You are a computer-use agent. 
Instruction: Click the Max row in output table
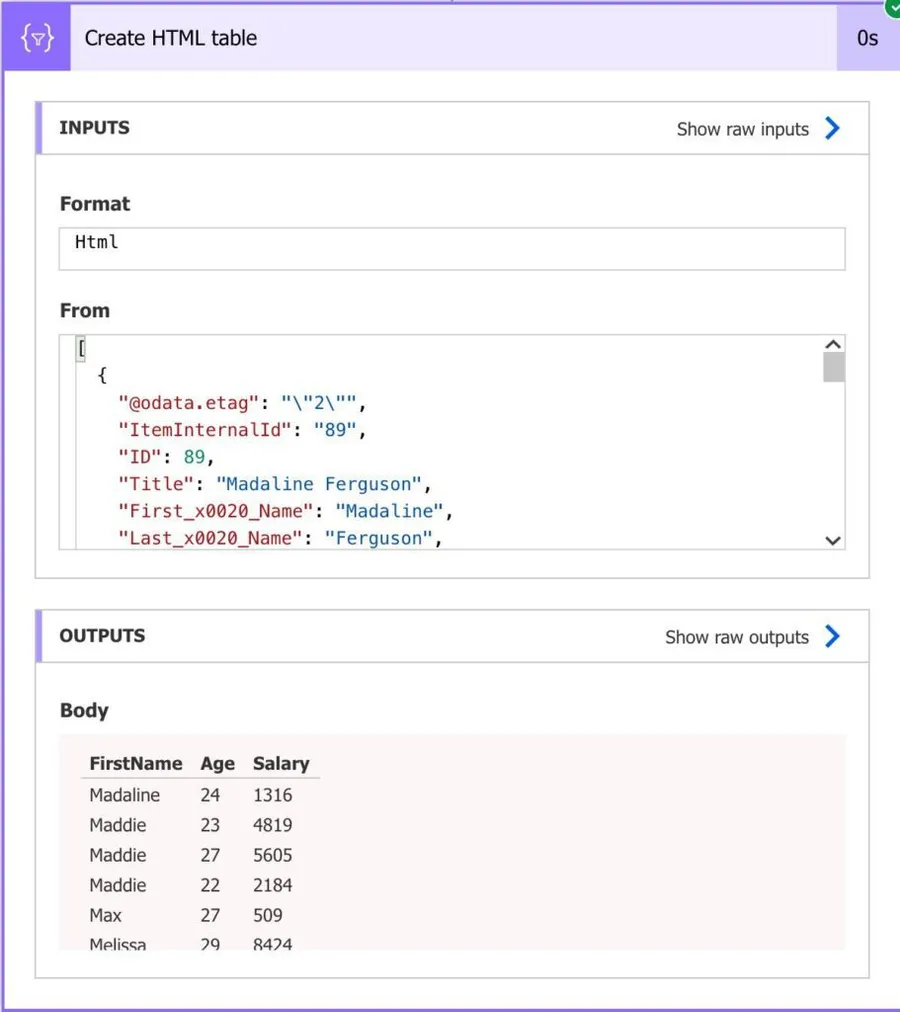(105, 915)
